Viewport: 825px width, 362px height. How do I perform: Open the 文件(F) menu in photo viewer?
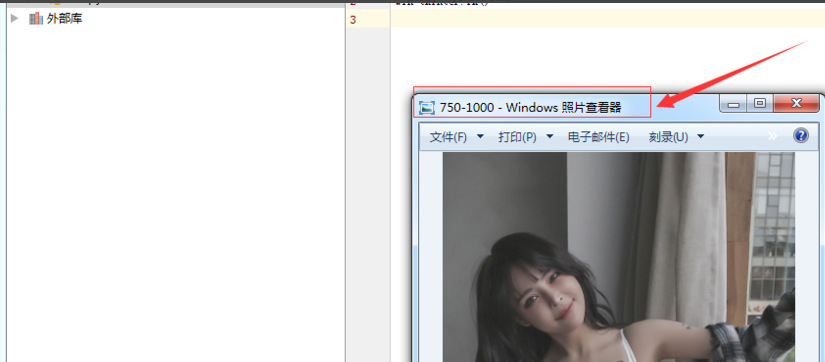pyautogui.click(x=448, y=137)
